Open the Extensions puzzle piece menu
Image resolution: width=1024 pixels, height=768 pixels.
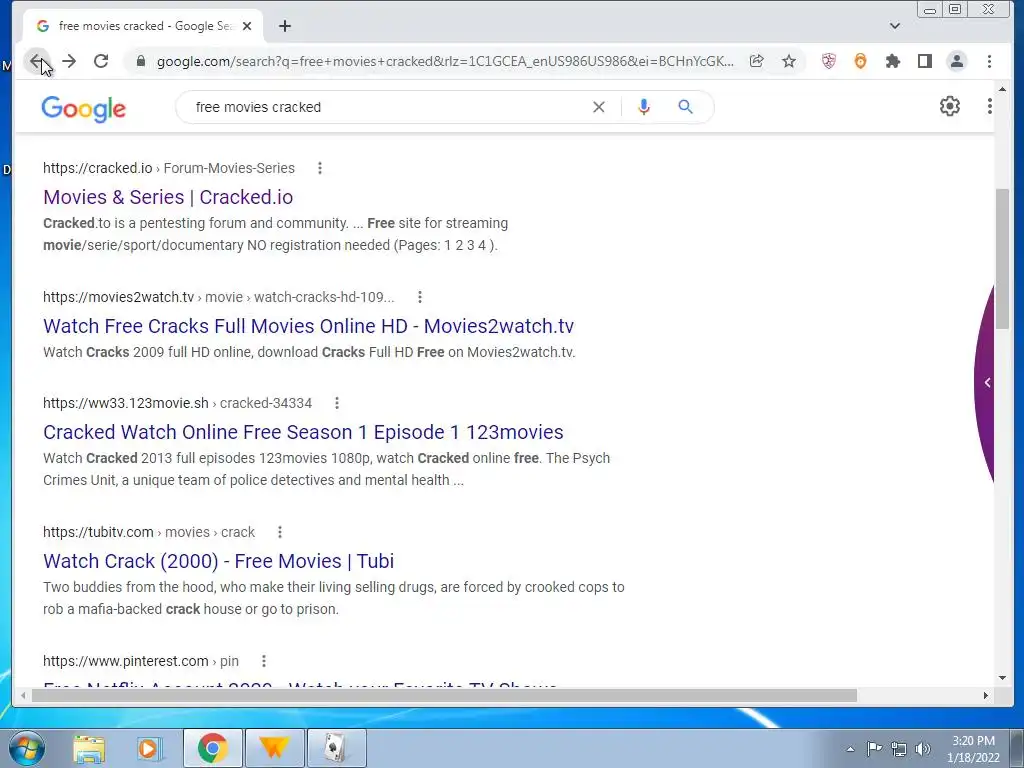pos(892,61)
